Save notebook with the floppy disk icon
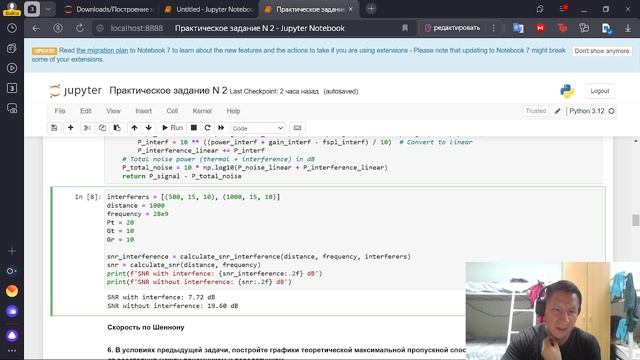Screen dimensions: 640x360 pyautogui.click(x=54, y=128)
